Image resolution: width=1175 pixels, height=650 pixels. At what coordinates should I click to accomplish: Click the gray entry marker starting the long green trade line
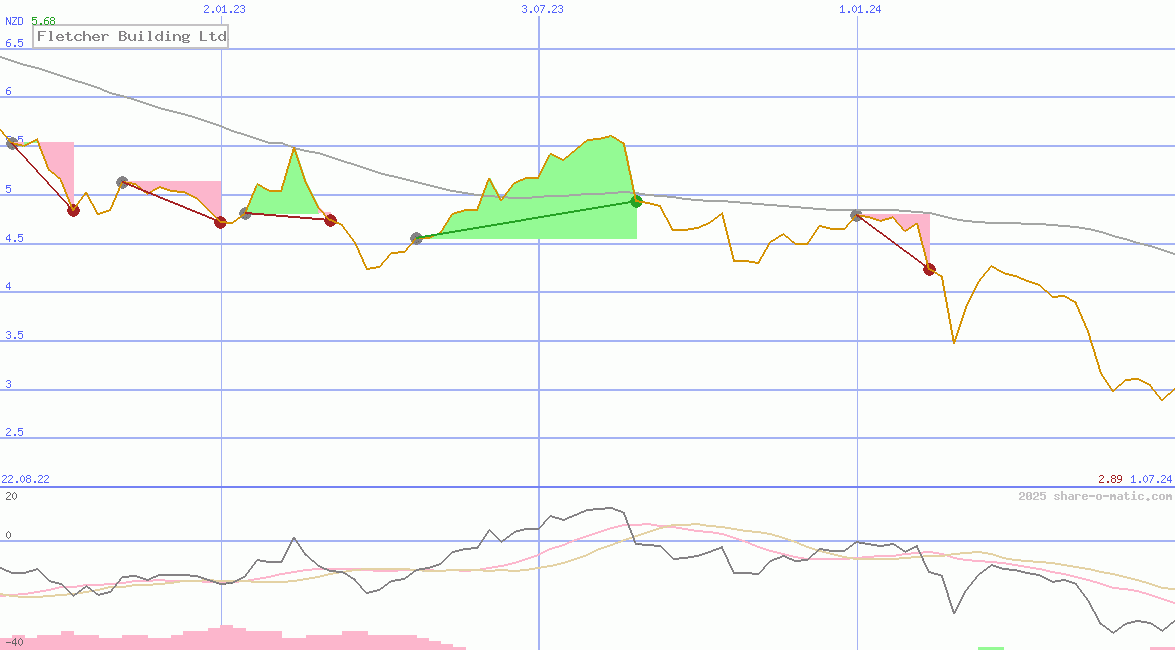click(417, 238)
